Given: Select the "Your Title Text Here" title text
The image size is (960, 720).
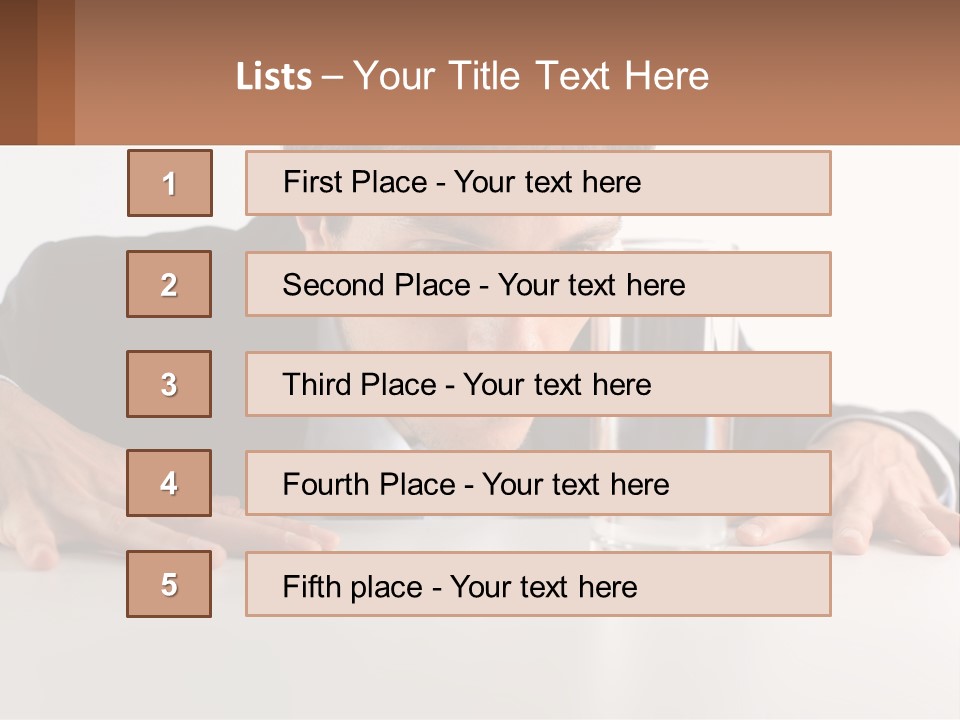Looking at the screenshot, I should pos(531,76).
